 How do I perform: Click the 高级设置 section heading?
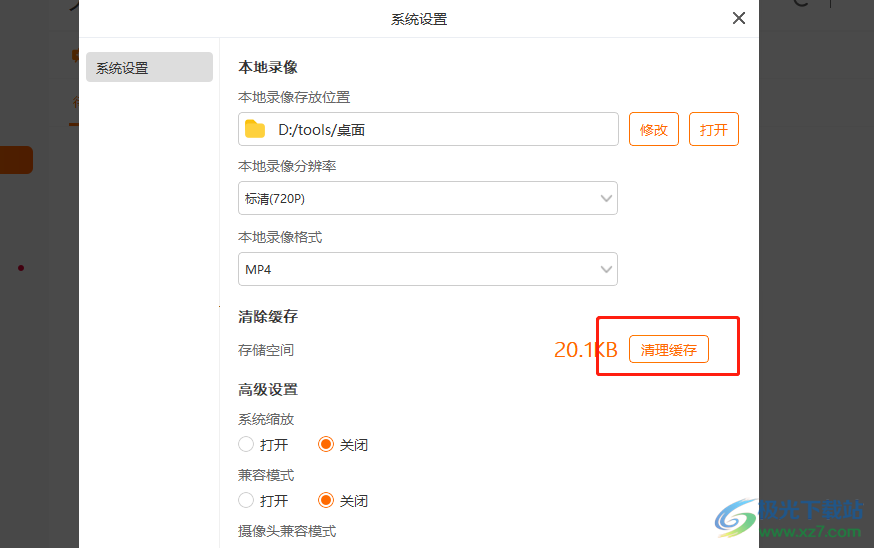coord(268,390)
